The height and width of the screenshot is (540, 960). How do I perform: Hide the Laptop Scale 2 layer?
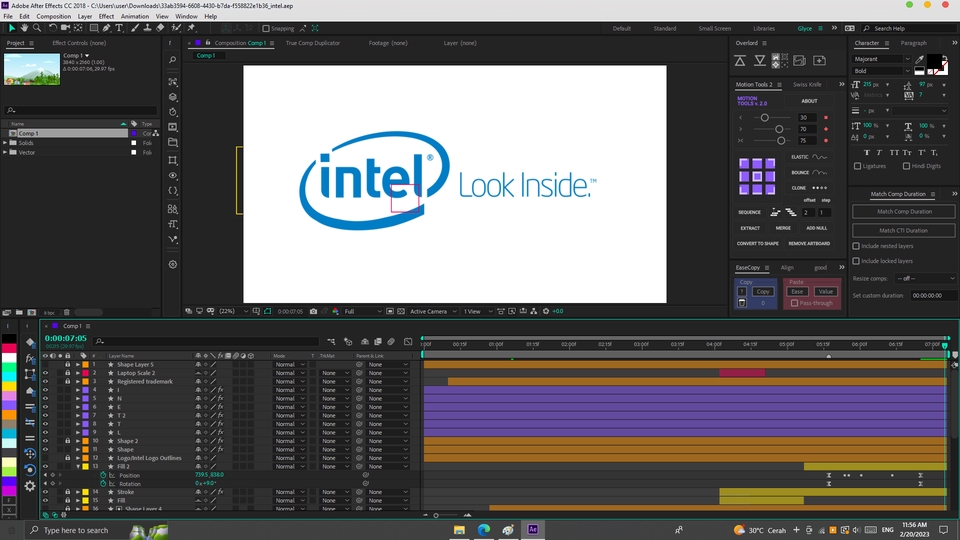pos(45,373)
